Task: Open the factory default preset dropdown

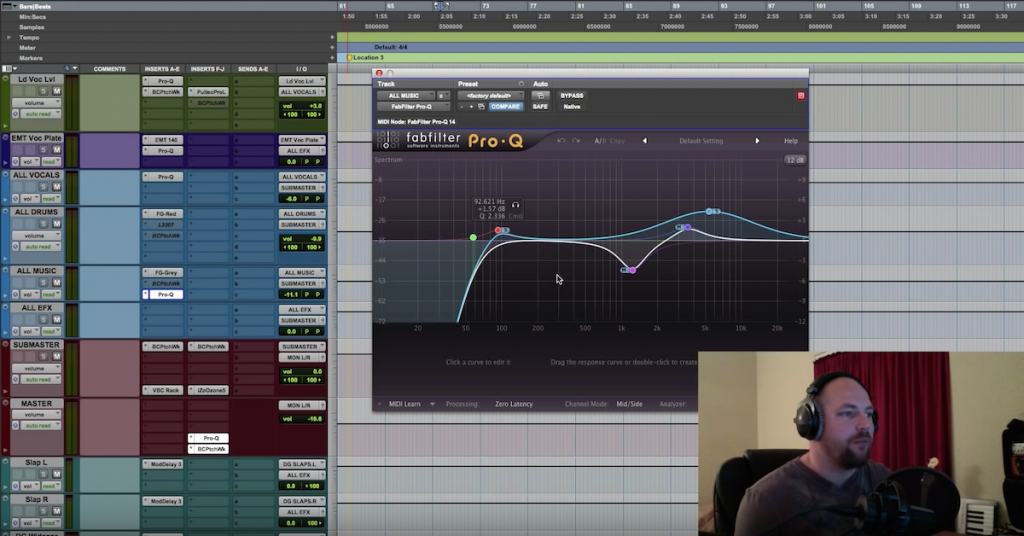Action: pyautogui.click(x=490, y=95)
